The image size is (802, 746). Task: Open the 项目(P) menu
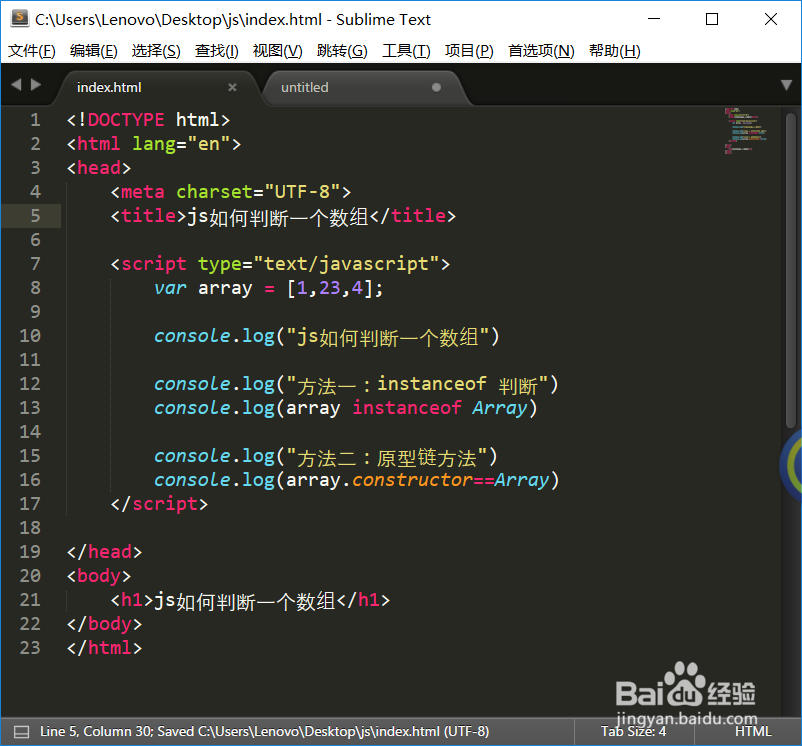[469, 51]
